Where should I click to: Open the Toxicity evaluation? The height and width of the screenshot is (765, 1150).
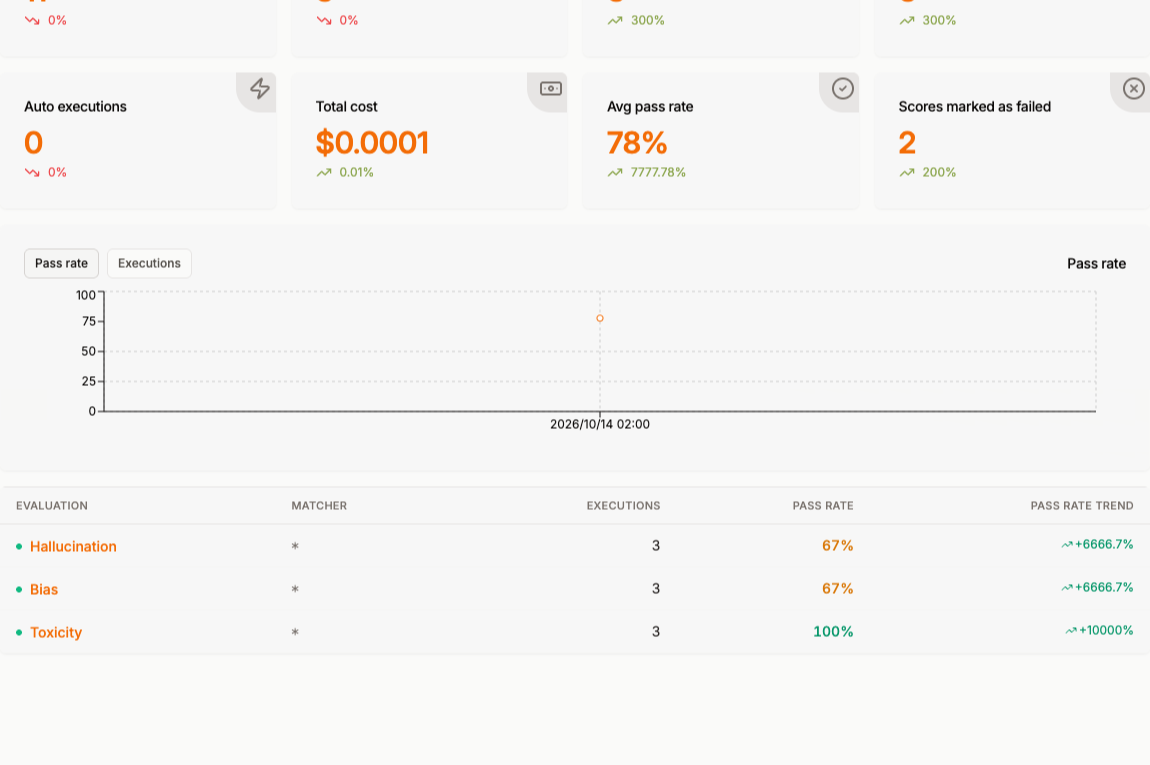tap(56, 632)
